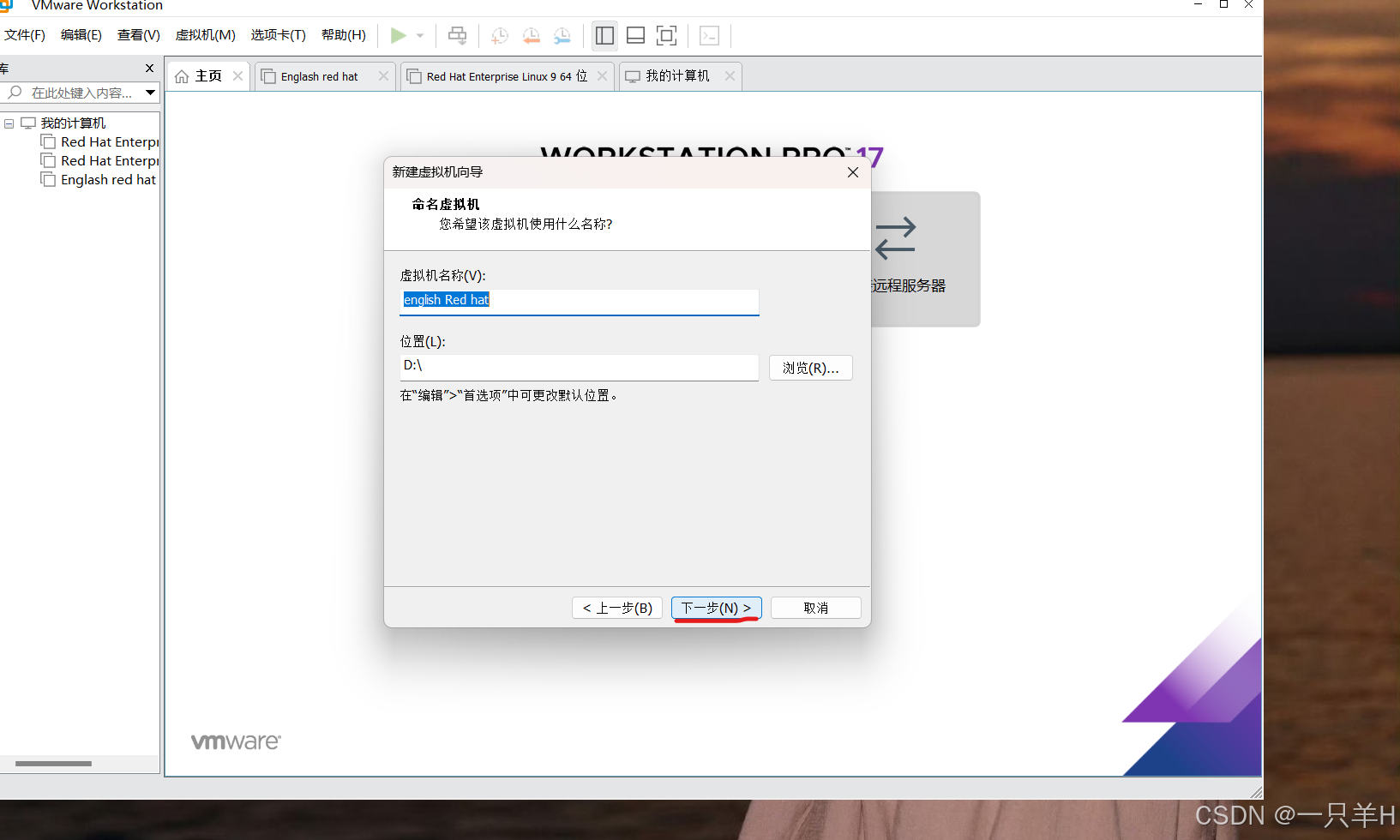The height and width of the screenshot is (840, 1400).
Task: Close the 新建虚拟机向导 dialog
Action: pyautogui.click(x=853, y=172)
